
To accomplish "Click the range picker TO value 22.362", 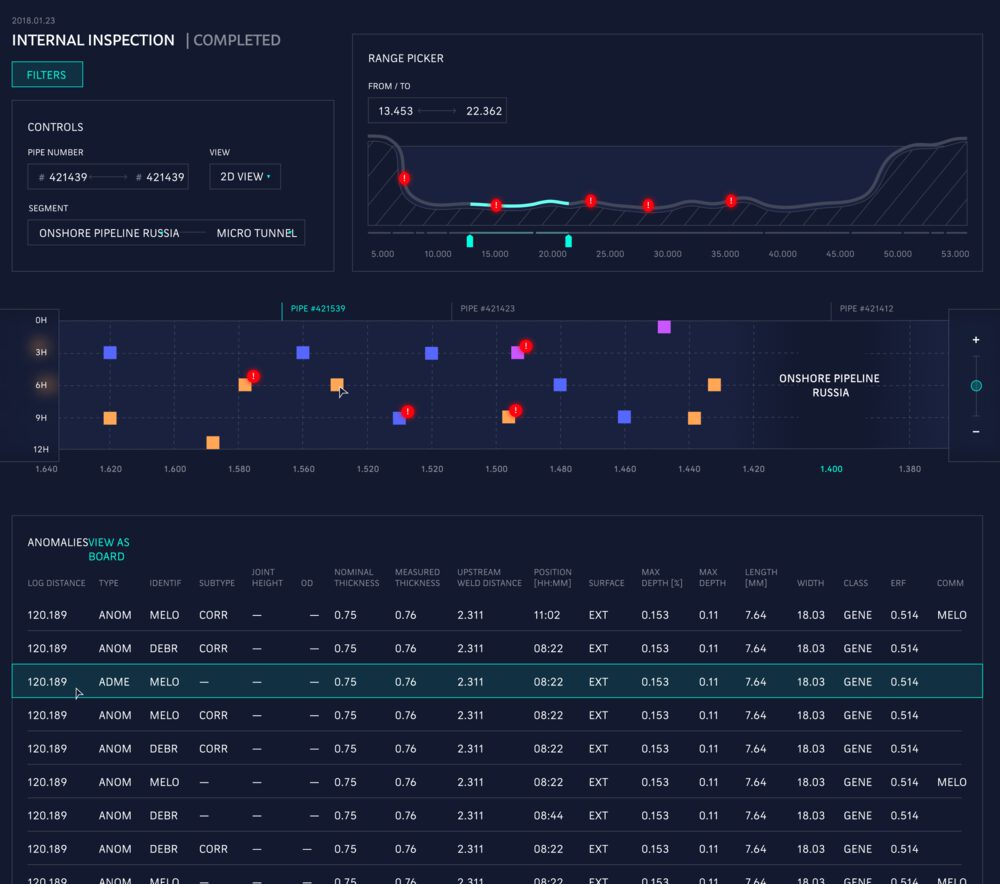I will tap(484, 111).
